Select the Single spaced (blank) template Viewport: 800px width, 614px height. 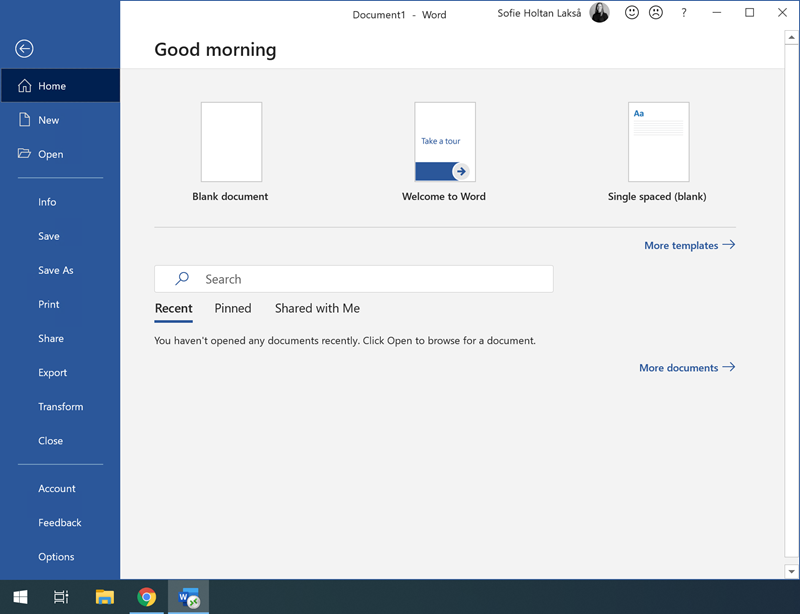click(658, 142)
